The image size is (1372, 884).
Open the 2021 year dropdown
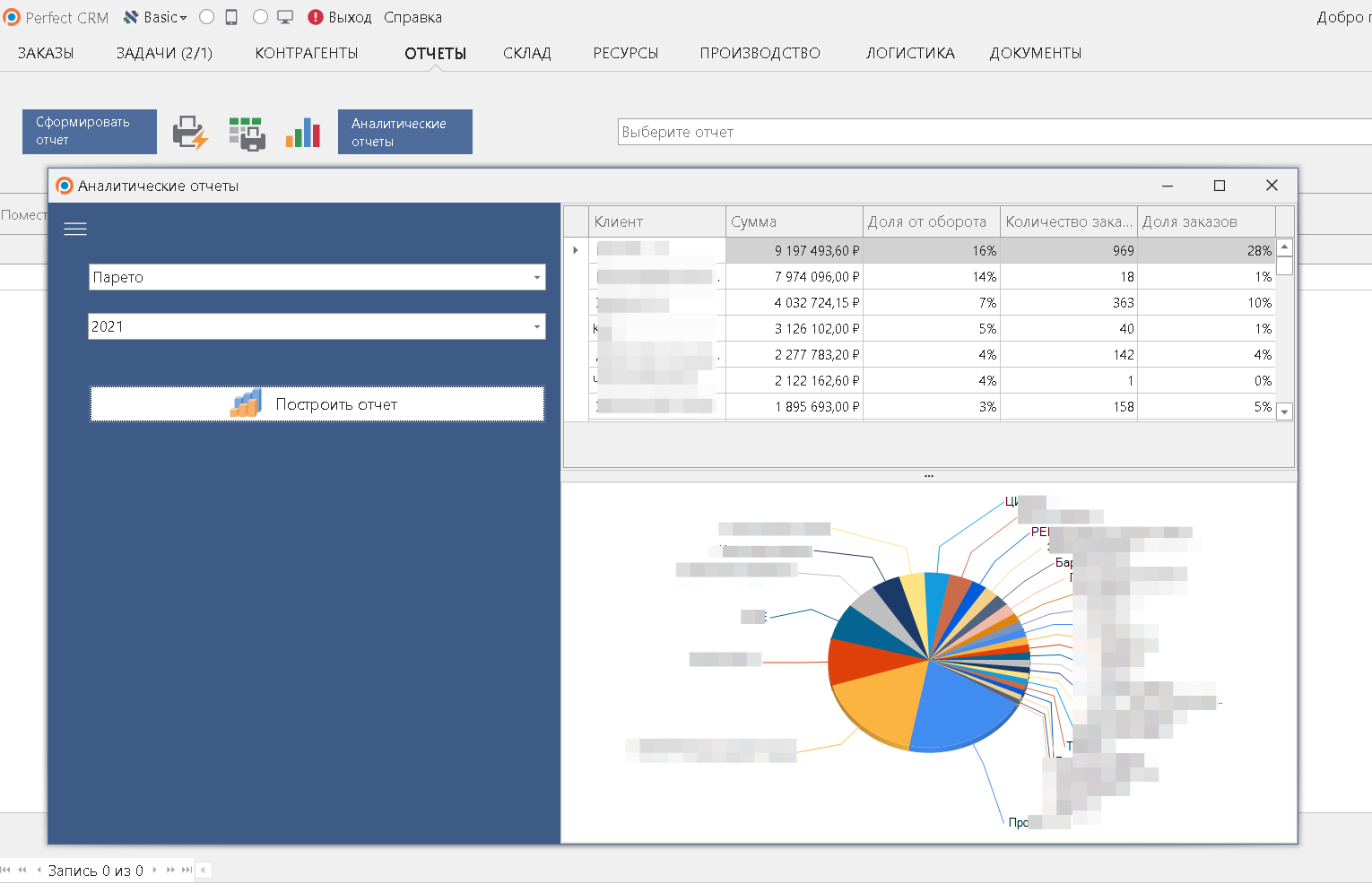click(317, 326)
